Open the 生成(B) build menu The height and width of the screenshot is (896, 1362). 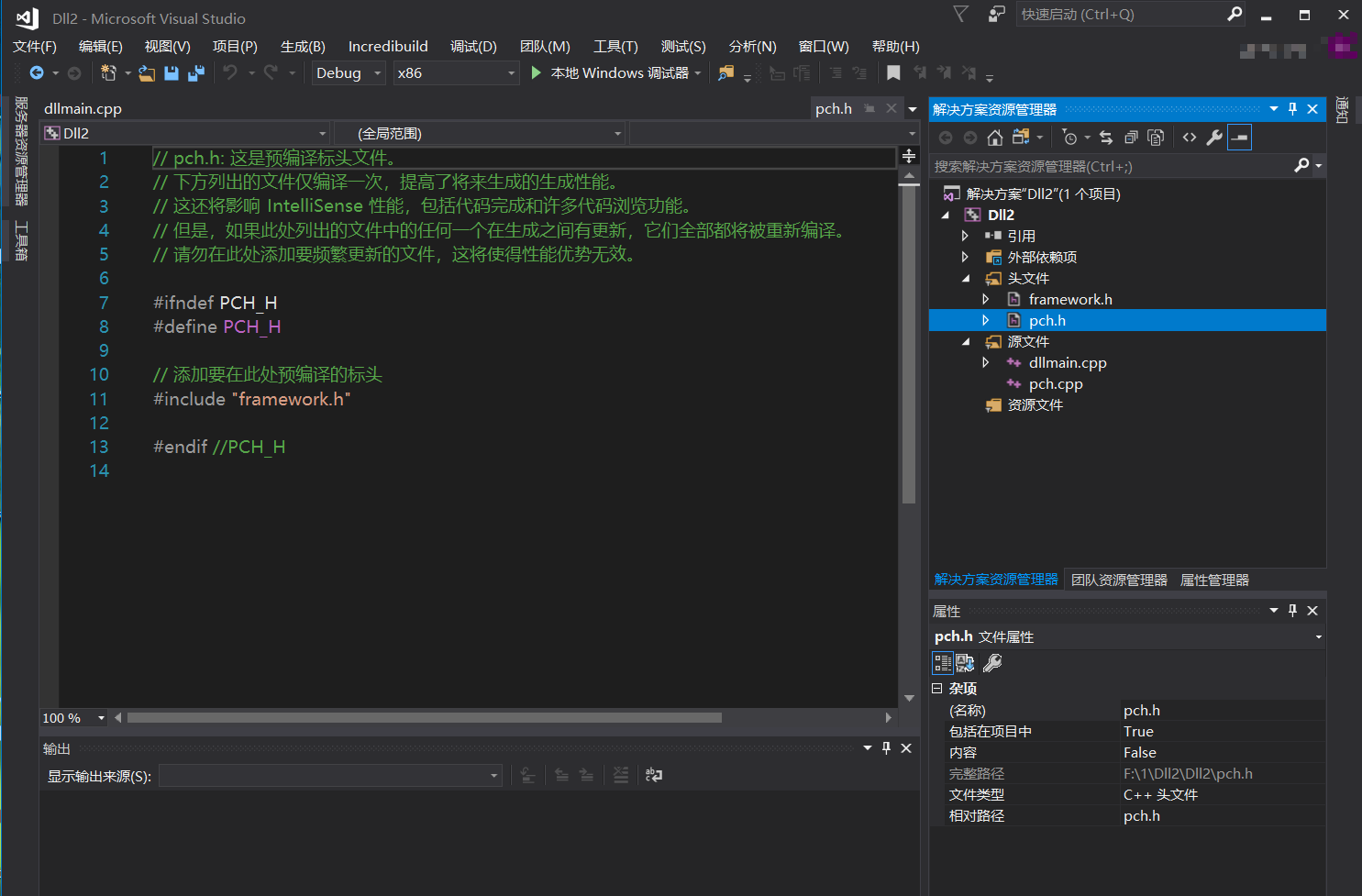(303, 47)
